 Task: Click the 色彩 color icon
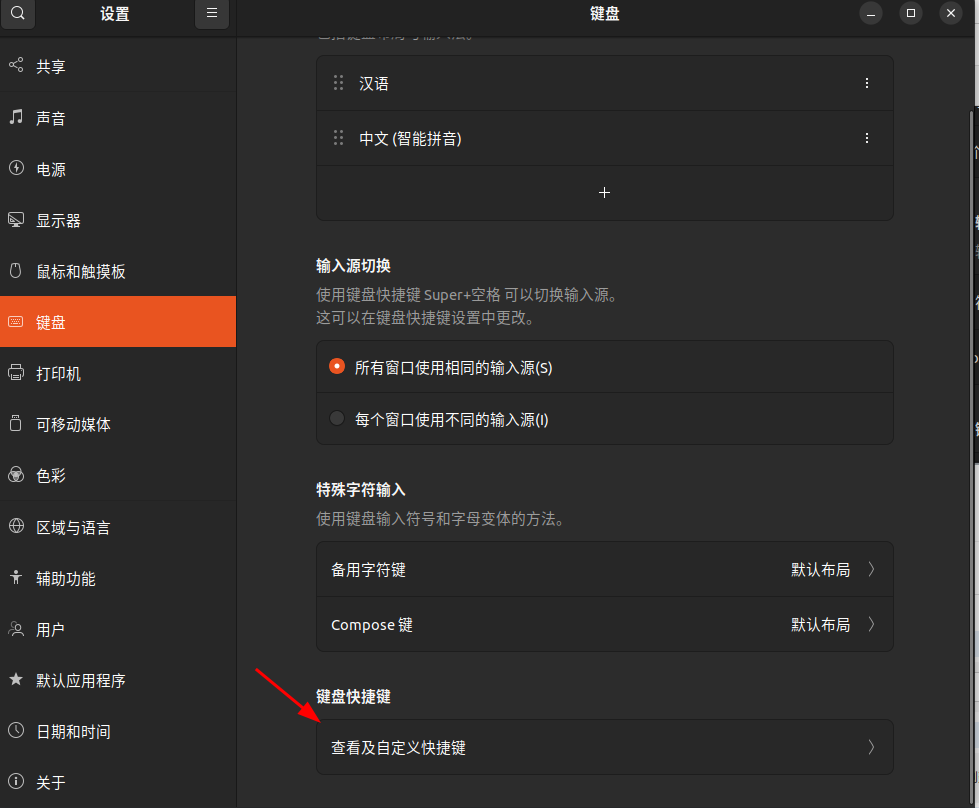pyautogui.click(x=16, y=475)
